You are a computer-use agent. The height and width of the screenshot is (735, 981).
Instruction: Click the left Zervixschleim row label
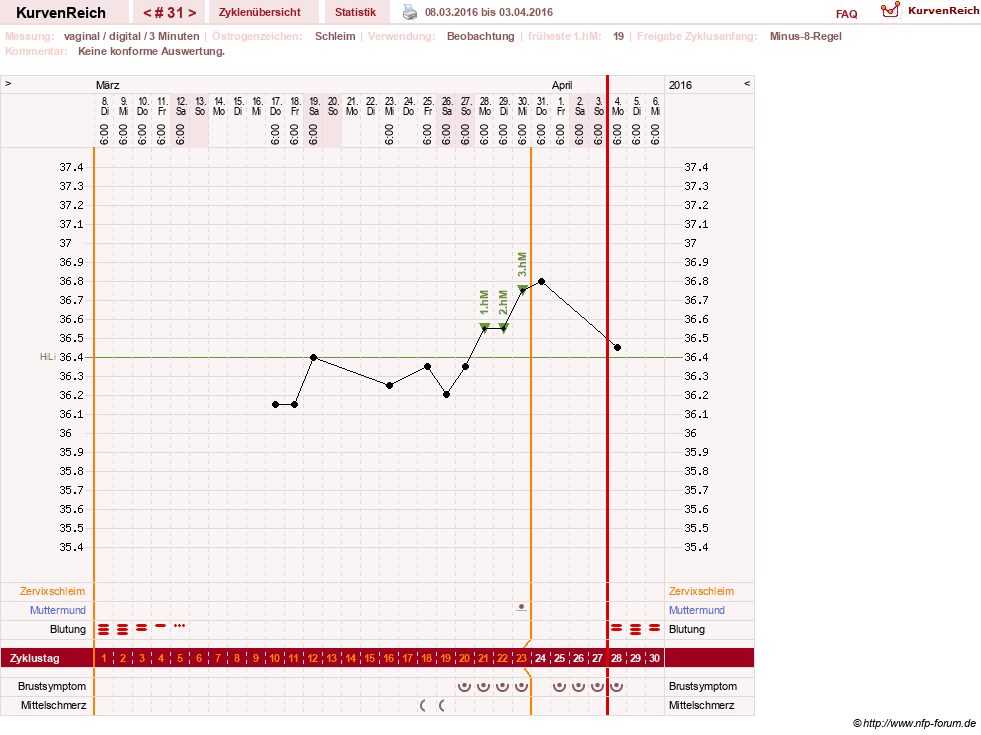point(53,591)
